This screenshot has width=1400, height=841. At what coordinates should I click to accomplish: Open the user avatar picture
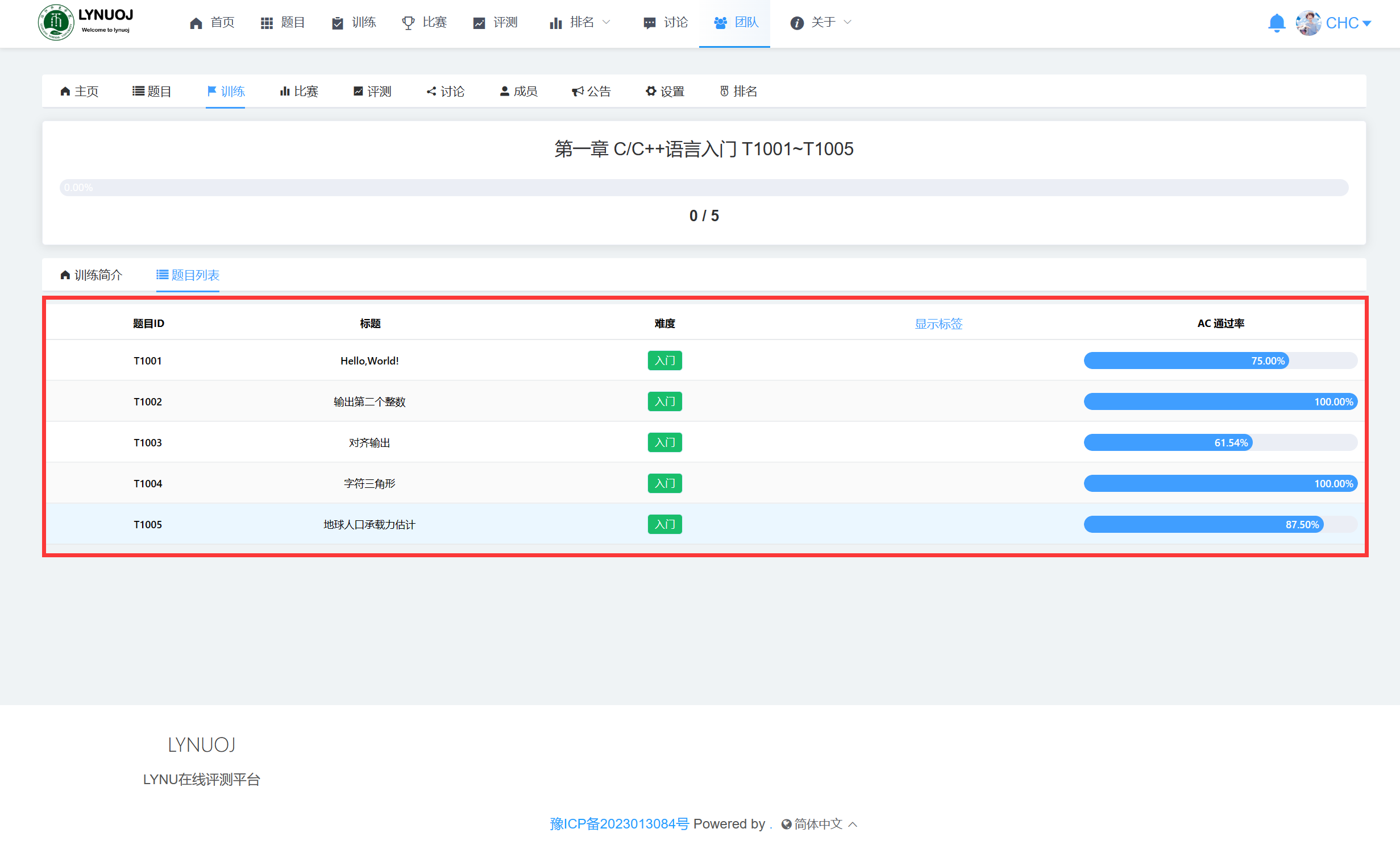pos(1308,23)
